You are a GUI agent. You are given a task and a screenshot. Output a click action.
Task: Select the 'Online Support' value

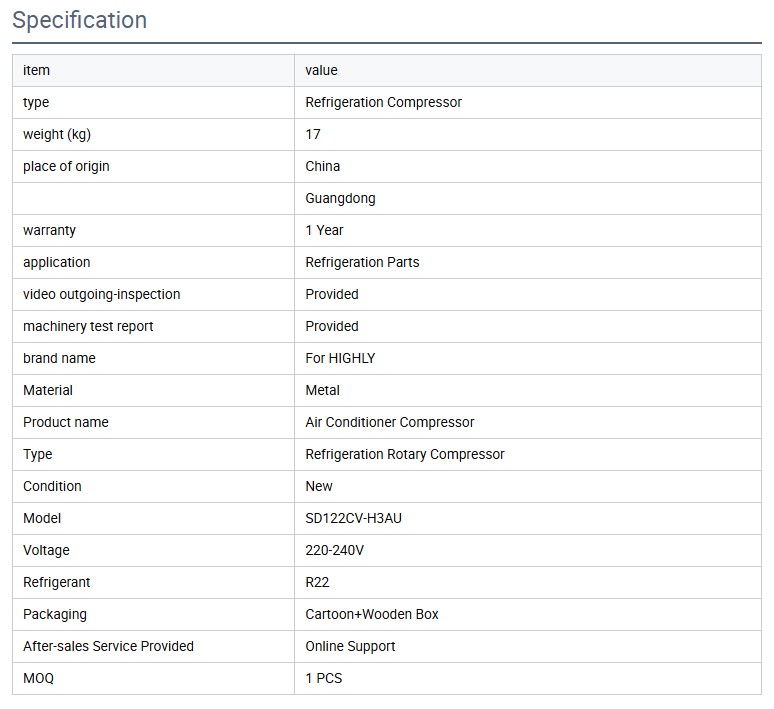350,646
